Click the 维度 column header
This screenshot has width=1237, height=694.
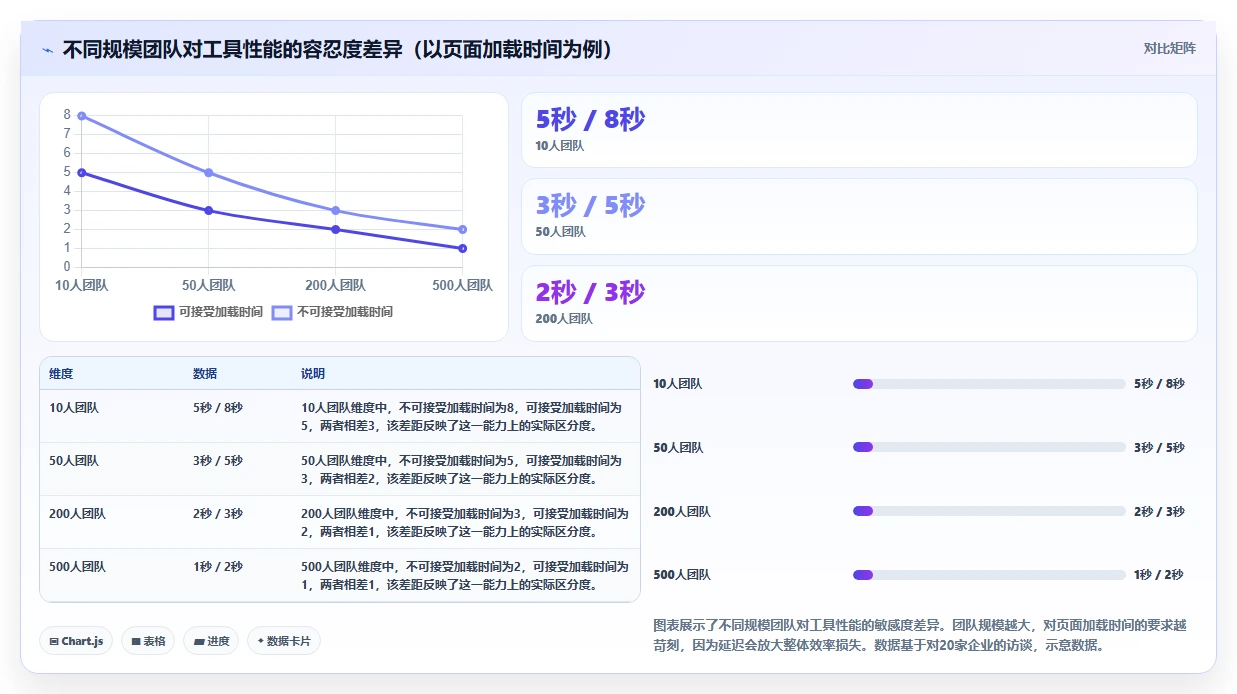point(61,374)
